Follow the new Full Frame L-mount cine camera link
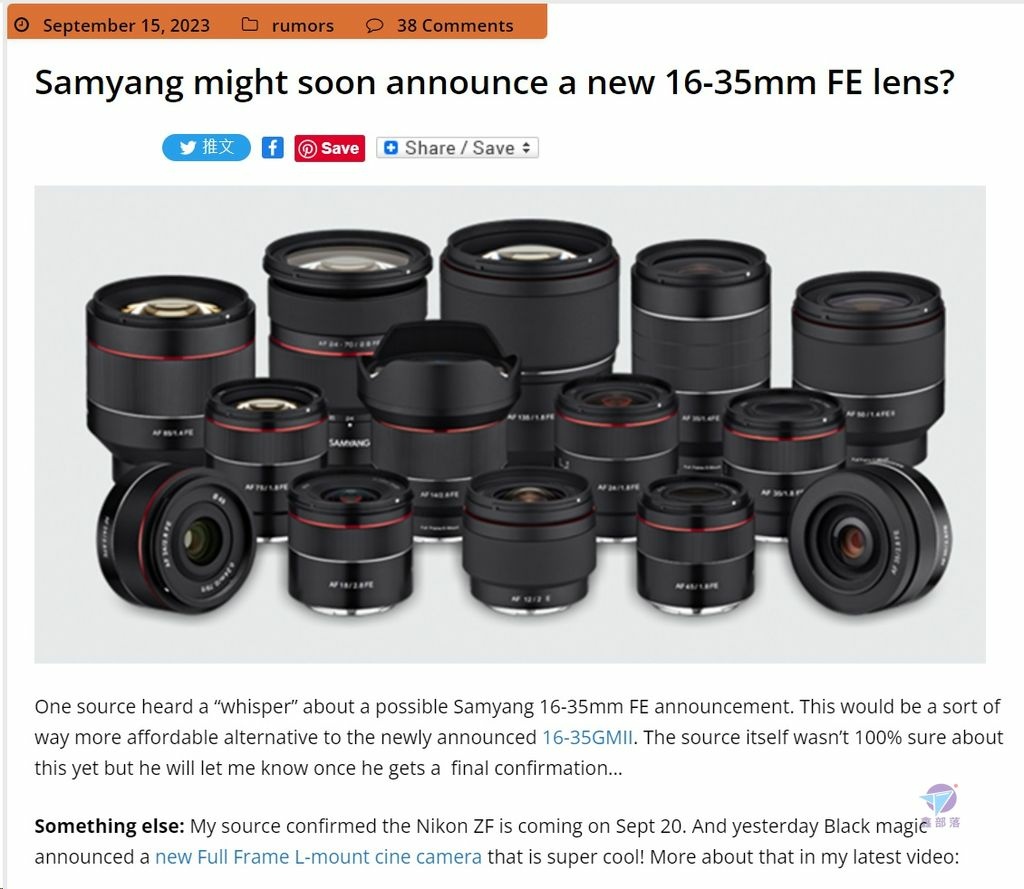The width and height of the screenshot is (1024, 889). (318, 856)
